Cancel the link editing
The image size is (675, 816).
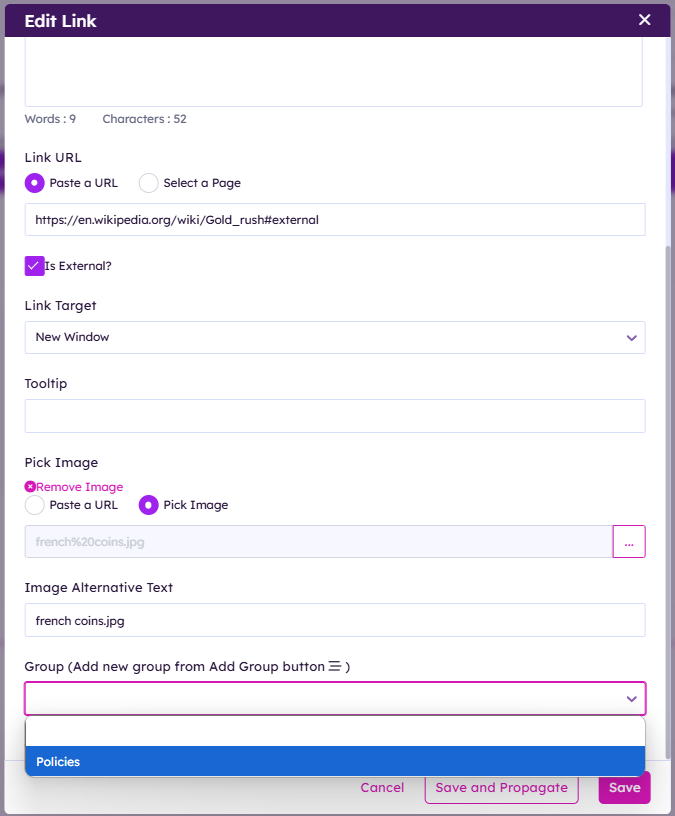pos(382,788)
